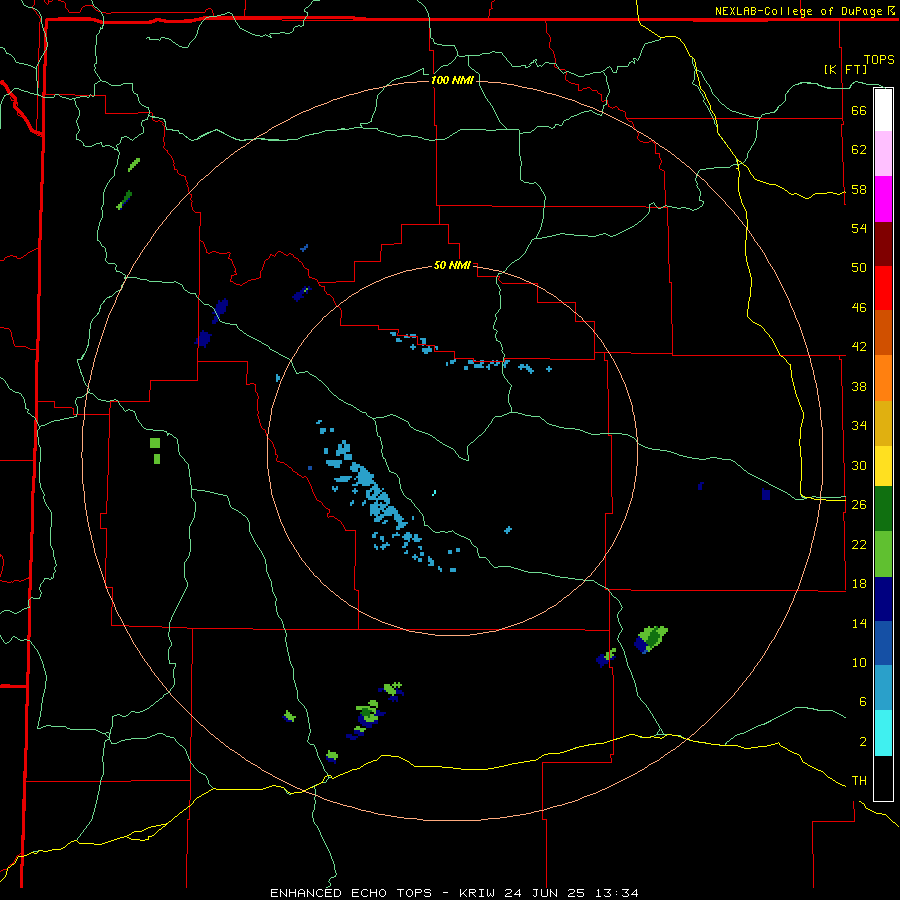The width and height of the screenshot is (900, 900).
Task: Click the light pink 62 kft legend swatch
Action: [x=883, y=154]
